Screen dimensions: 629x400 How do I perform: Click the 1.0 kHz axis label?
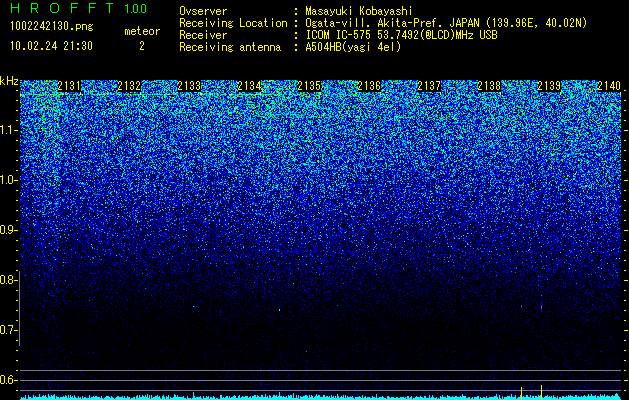pos(8,180)
